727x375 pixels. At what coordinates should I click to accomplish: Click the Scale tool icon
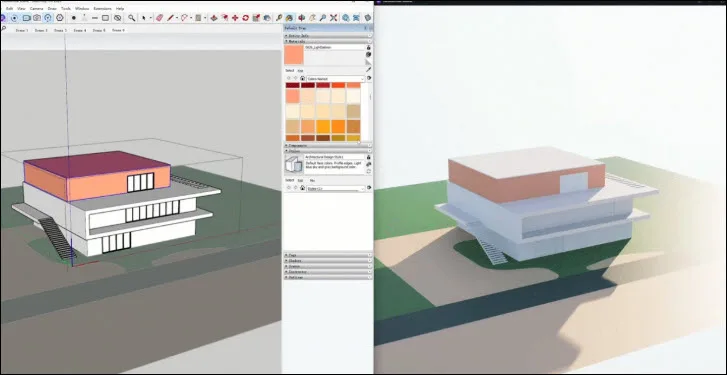click(x=256, y=18)
